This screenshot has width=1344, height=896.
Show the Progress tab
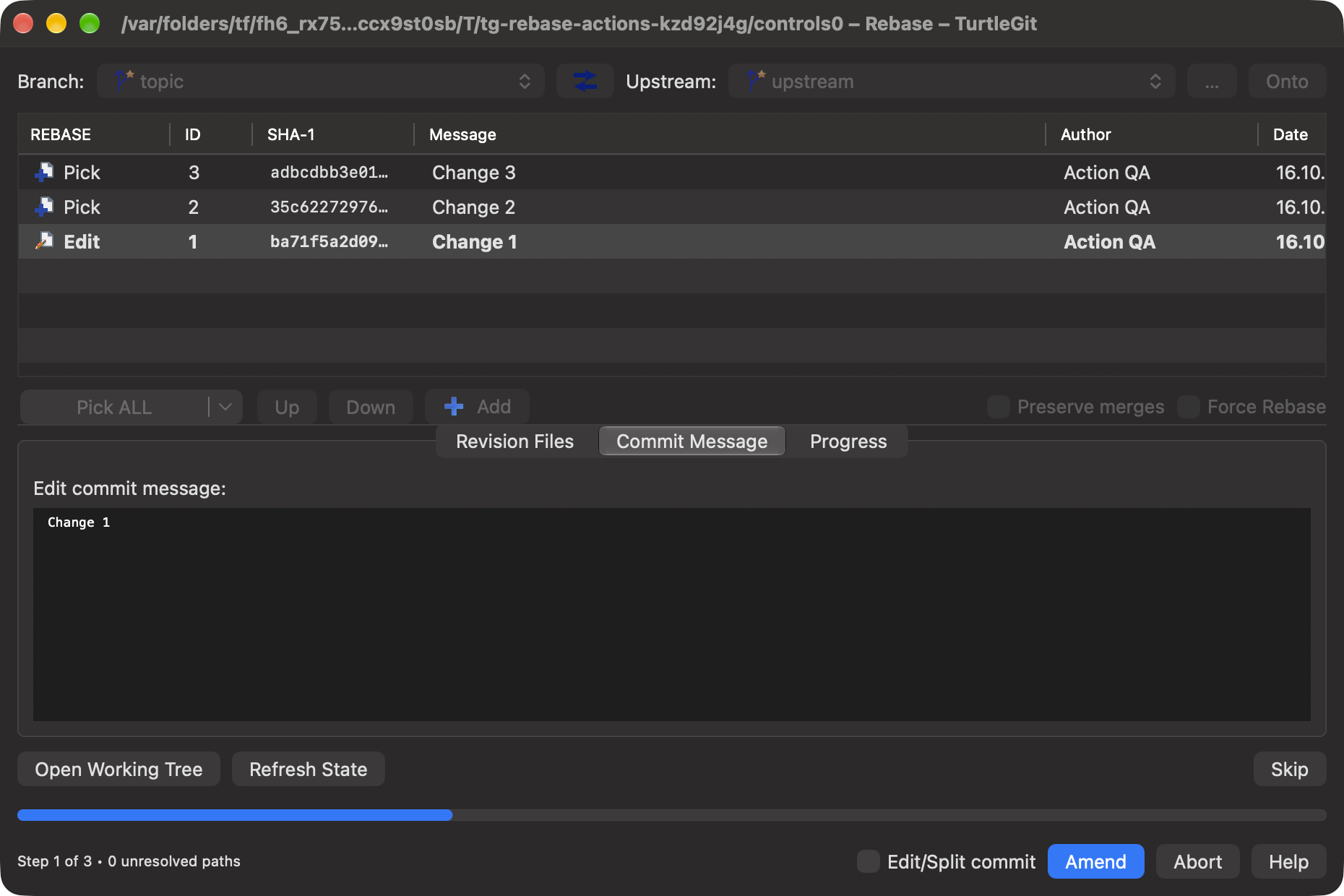tap(848, 441)
